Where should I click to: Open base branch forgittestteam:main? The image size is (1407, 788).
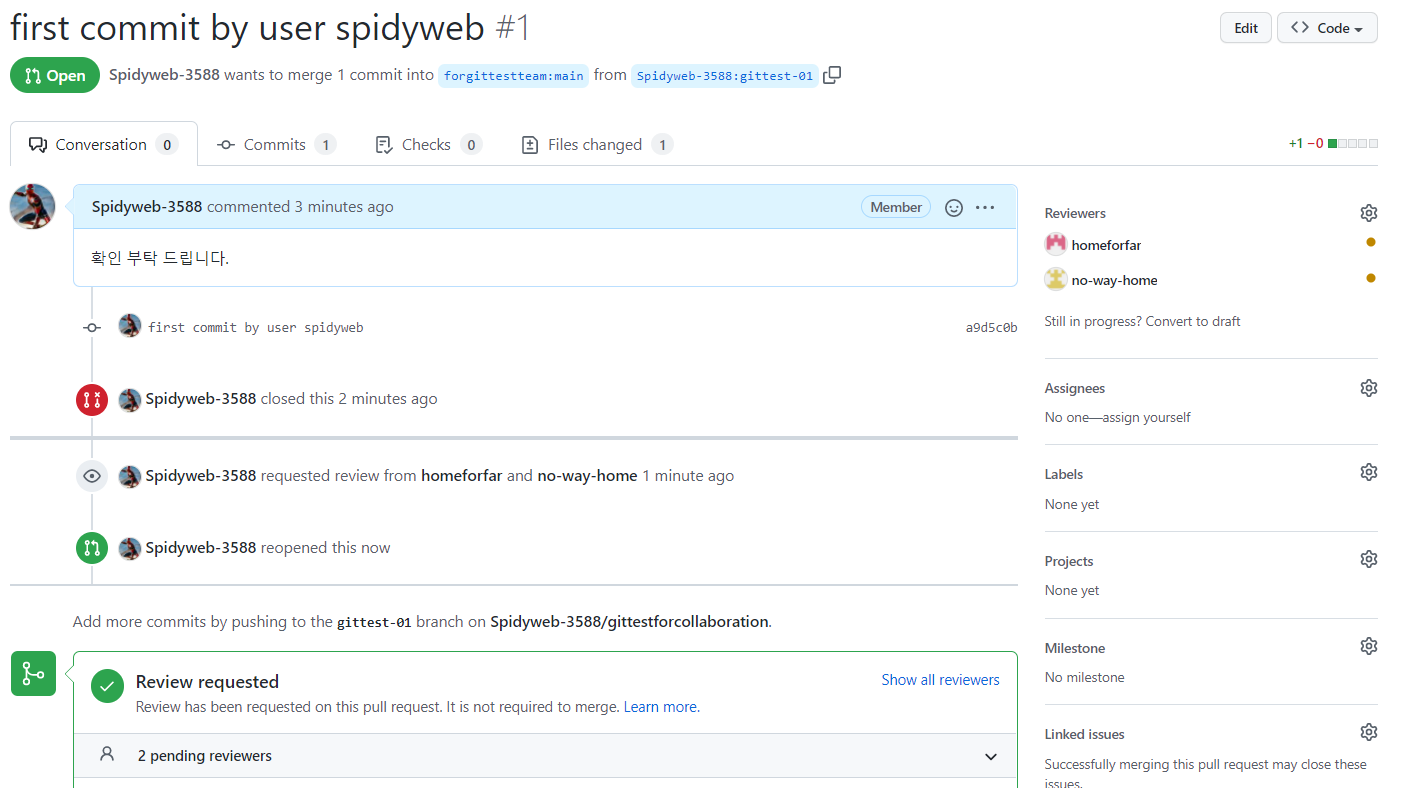click(513, 75)
